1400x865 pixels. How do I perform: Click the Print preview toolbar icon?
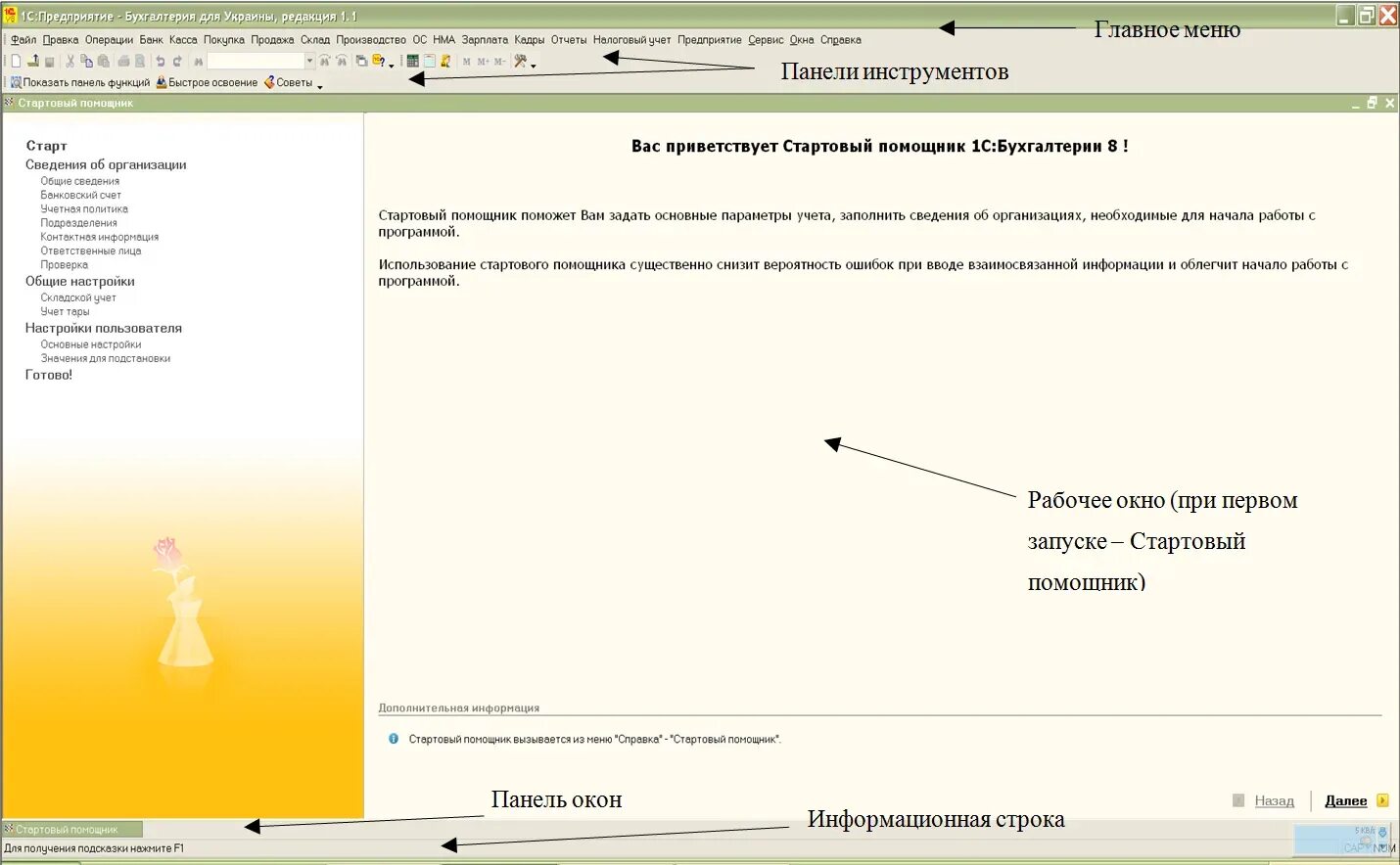point(140,62)
